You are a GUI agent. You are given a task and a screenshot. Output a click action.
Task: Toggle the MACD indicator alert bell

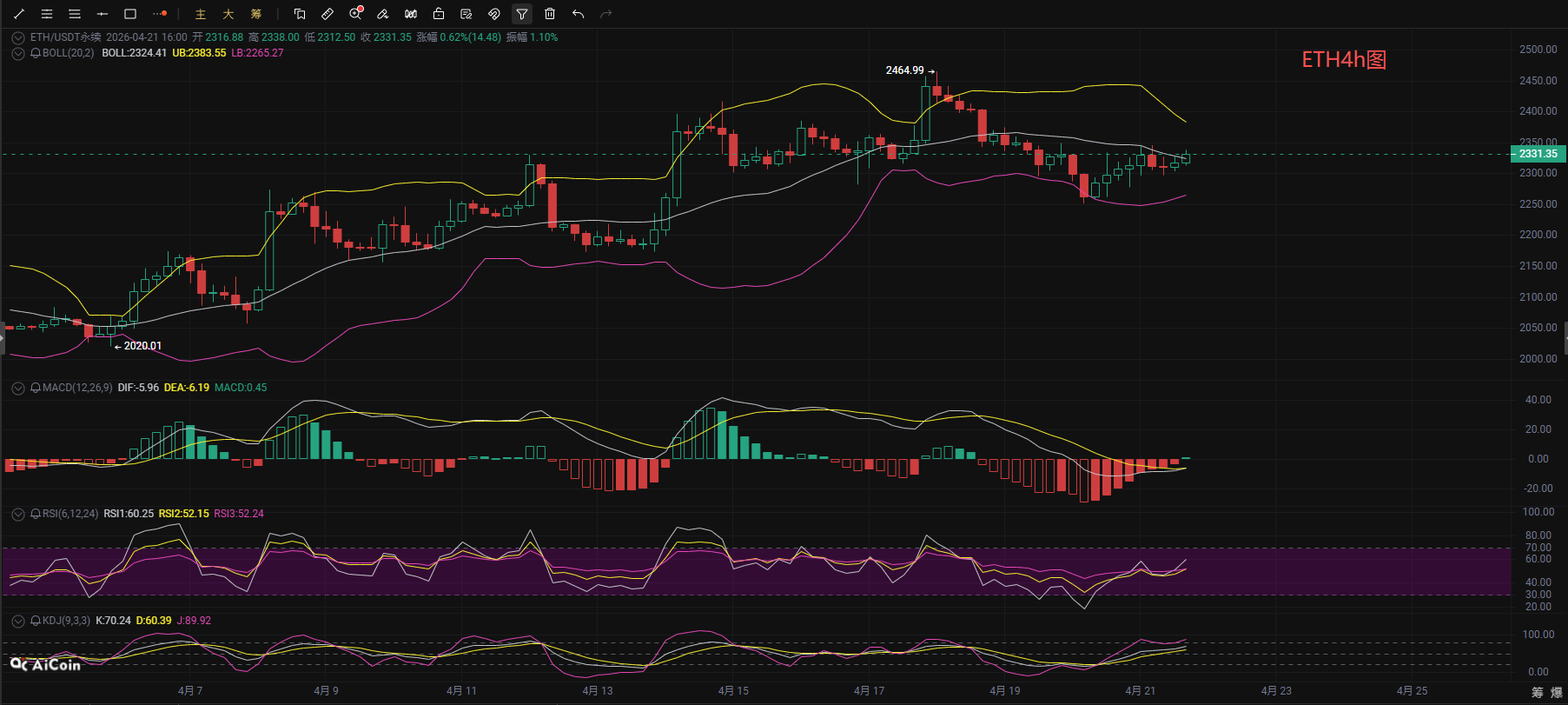[36, 388]
